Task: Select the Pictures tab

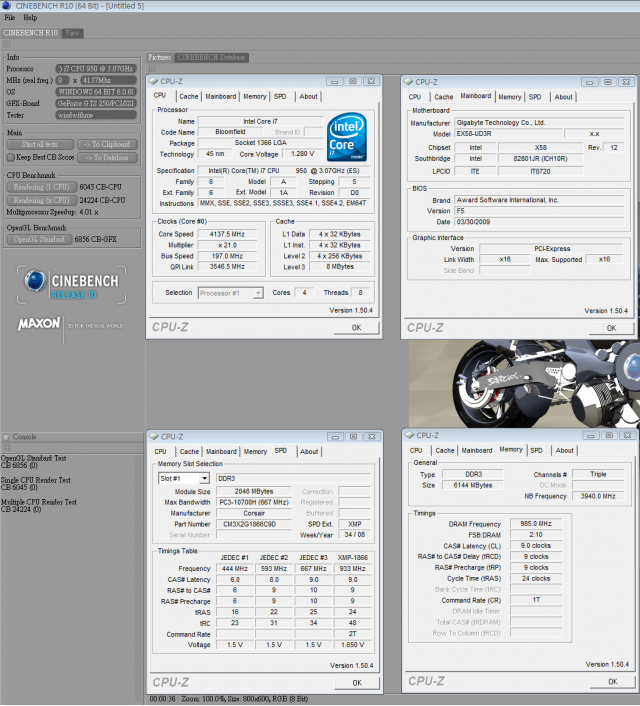Action: 160,57
